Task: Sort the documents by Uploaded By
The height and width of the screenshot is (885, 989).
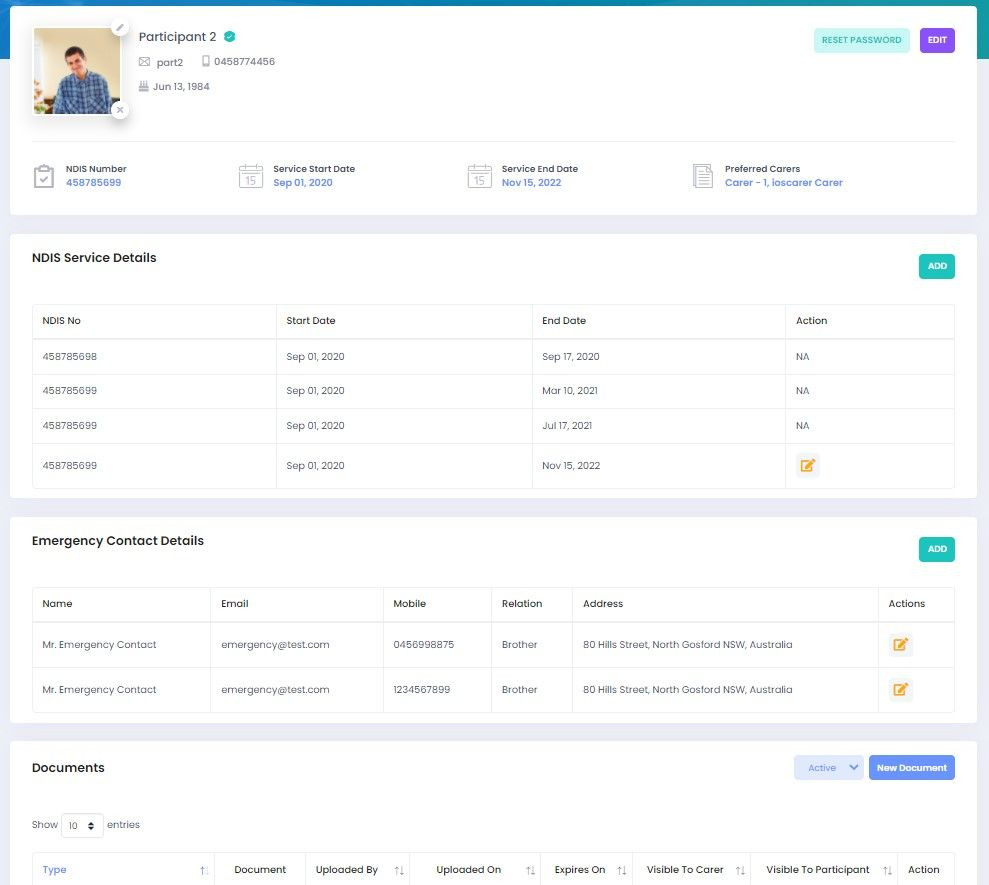Action: tap(358, 870)
